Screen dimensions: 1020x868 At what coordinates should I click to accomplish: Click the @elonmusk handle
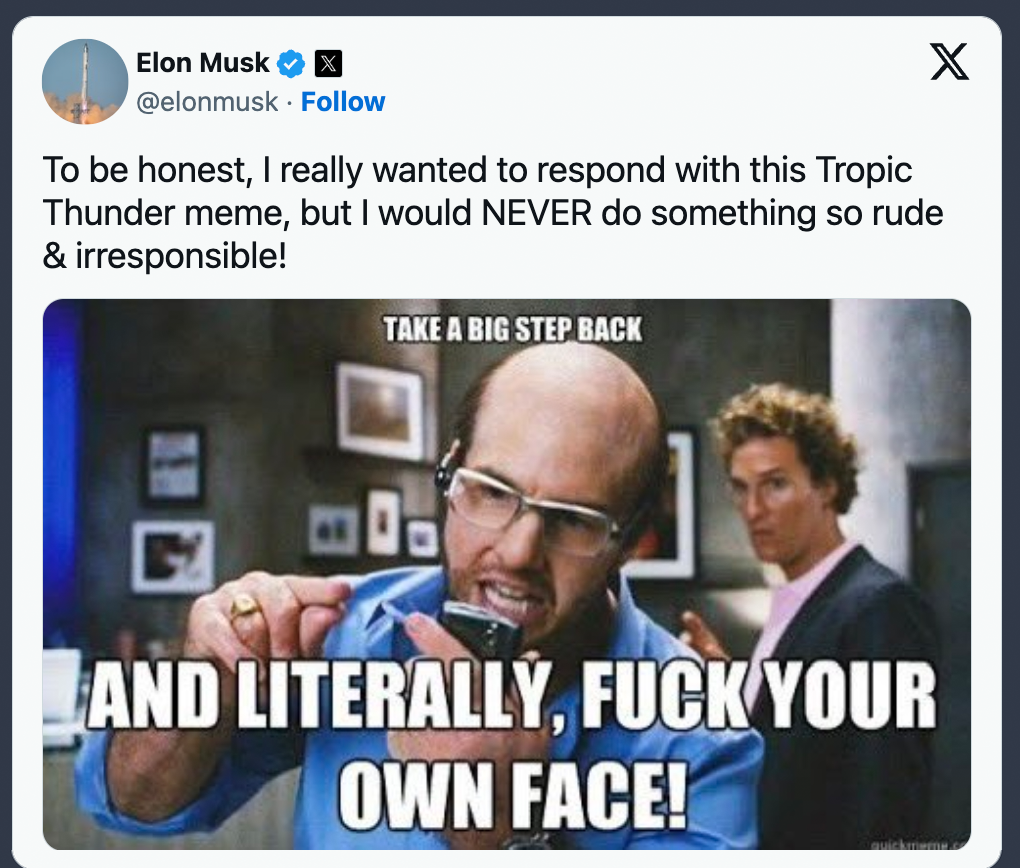click(207, 102)
